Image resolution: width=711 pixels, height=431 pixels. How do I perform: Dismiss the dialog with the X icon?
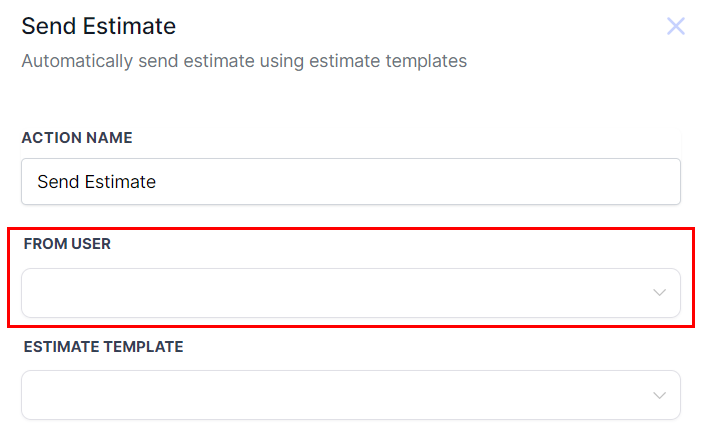(x=676, y=26)
